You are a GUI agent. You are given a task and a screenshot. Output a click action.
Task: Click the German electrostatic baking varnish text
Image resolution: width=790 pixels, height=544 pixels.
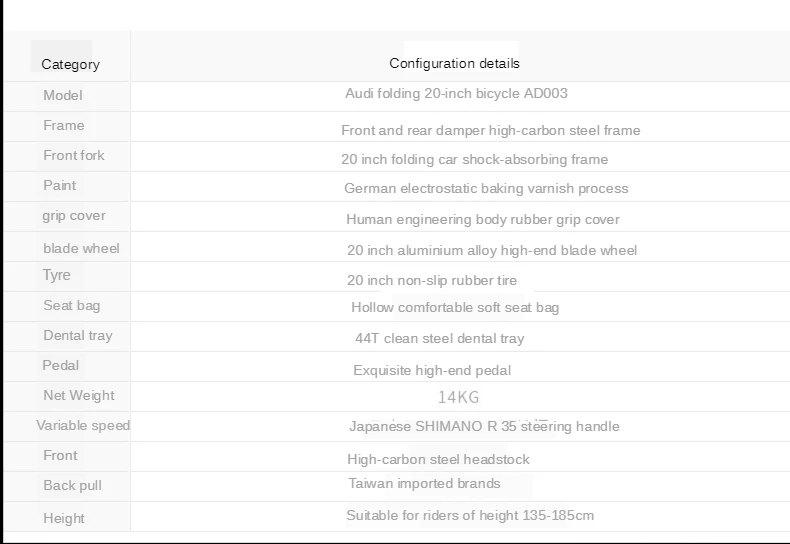486,188
